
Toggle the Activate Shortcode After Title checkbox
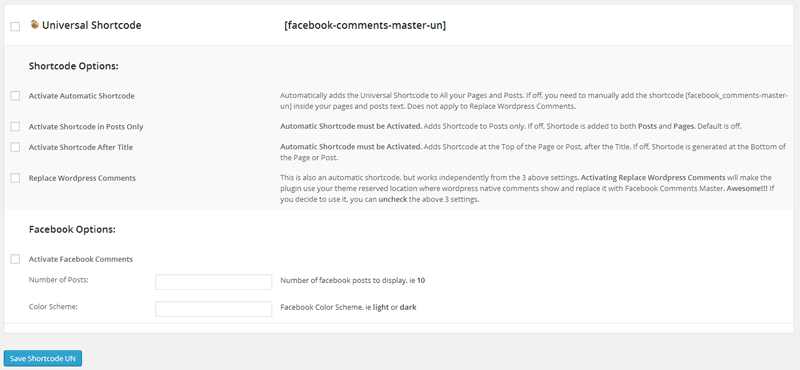[x=15, y=147]
